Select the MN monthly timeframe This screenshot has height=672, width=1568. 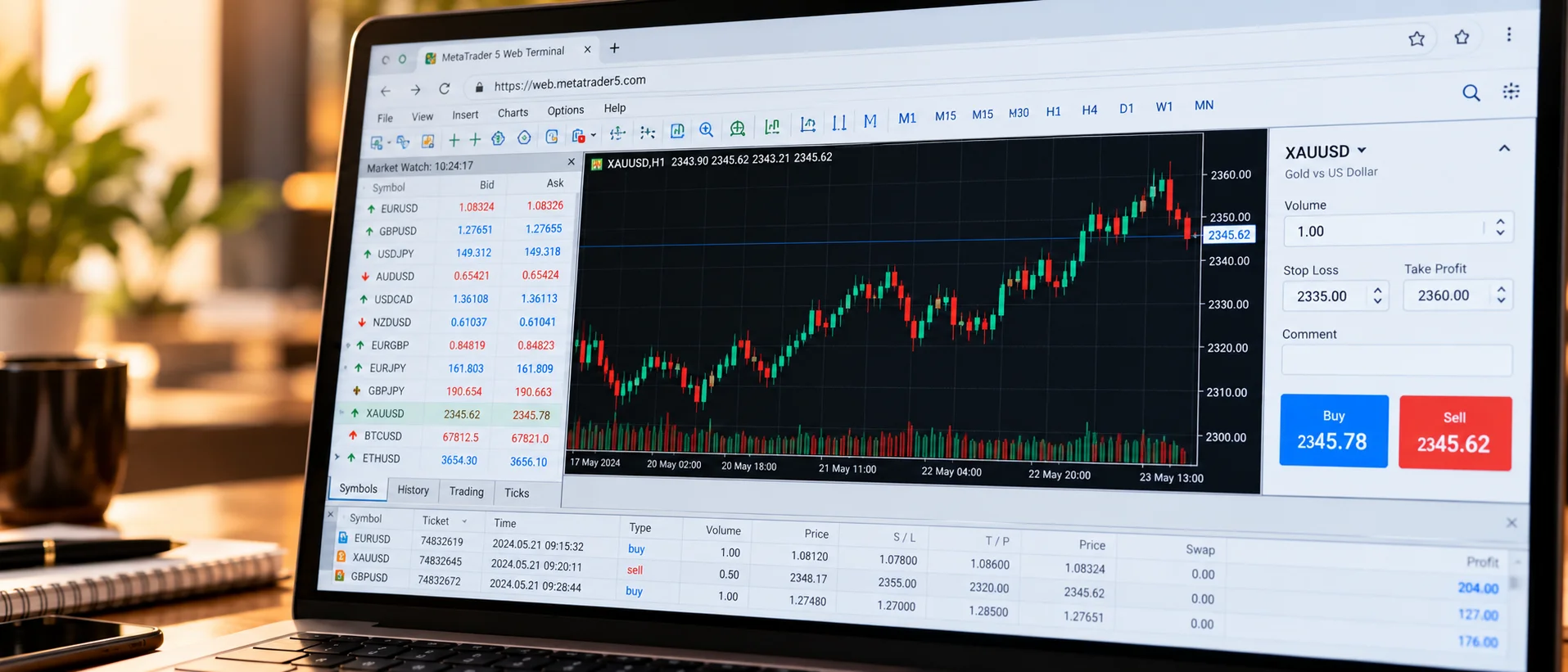pos(1204,105)
